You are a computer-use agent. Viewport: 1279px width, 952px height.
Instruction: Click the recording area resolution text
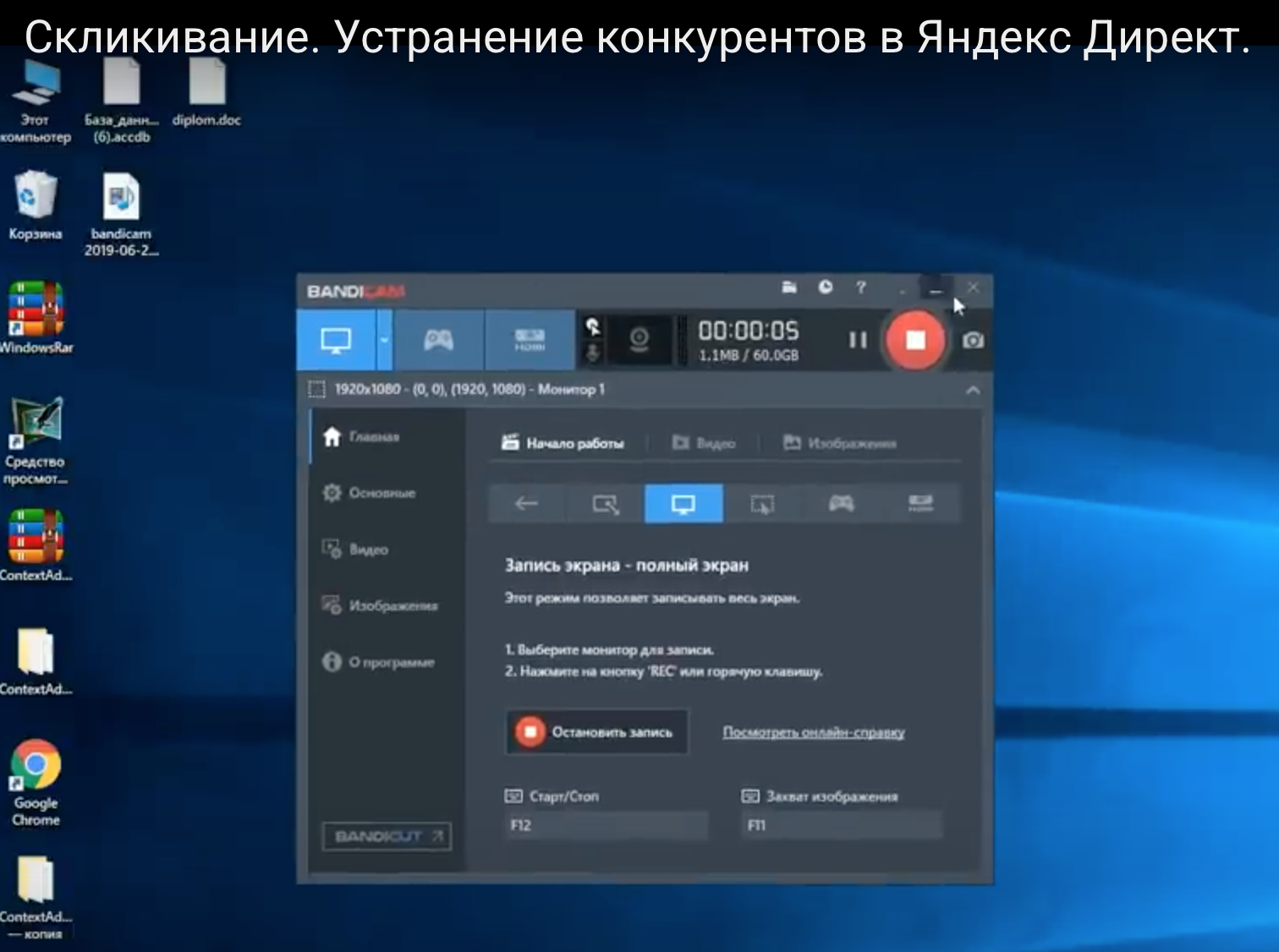tap(469, 390)
